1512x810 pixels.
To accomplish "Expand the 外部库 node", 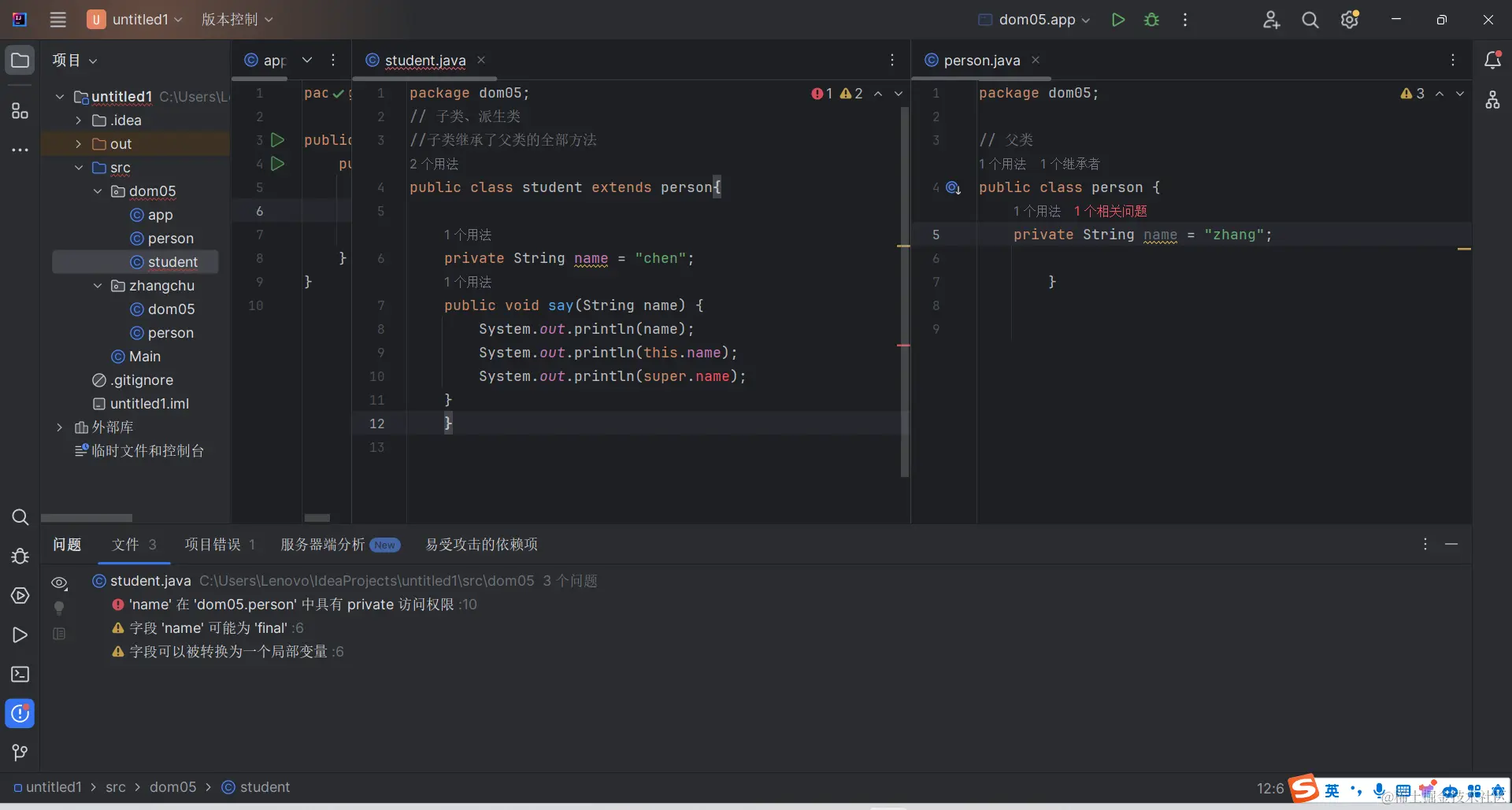I will tap(60, 427).
